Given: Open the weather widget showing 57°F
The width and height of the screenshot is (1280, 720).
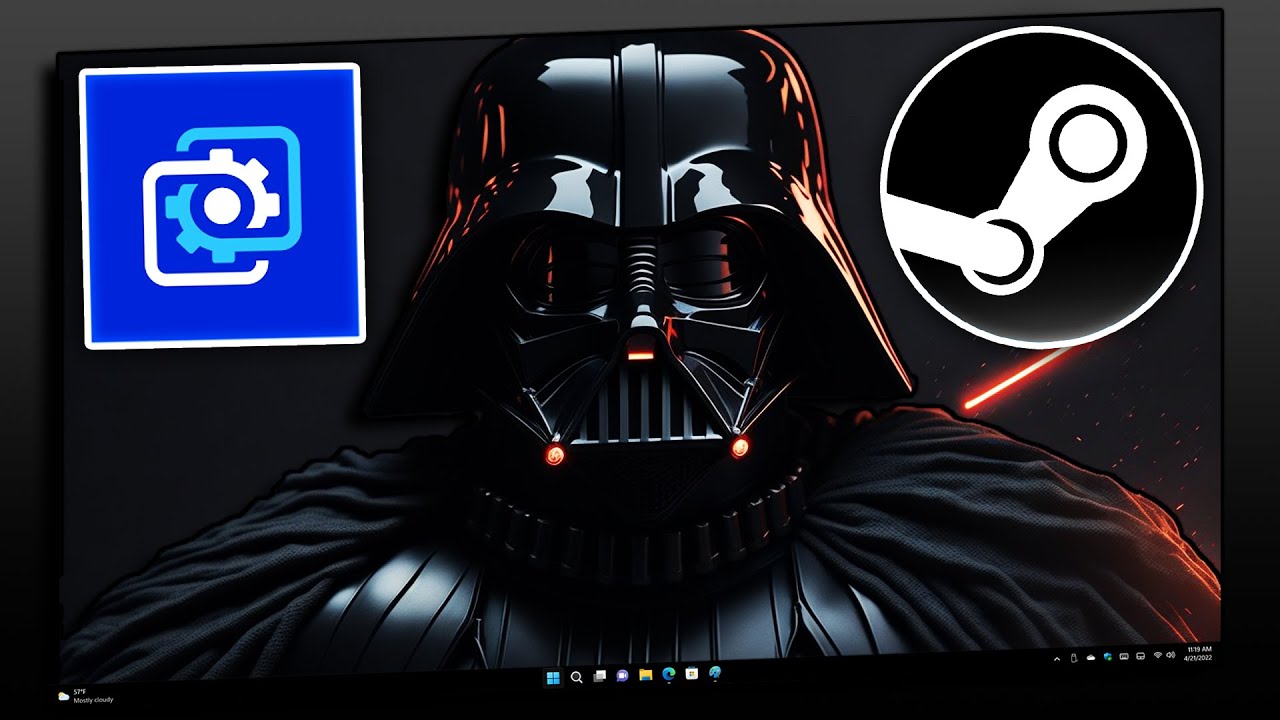Looking at the screenshot, I should (86, 695).
